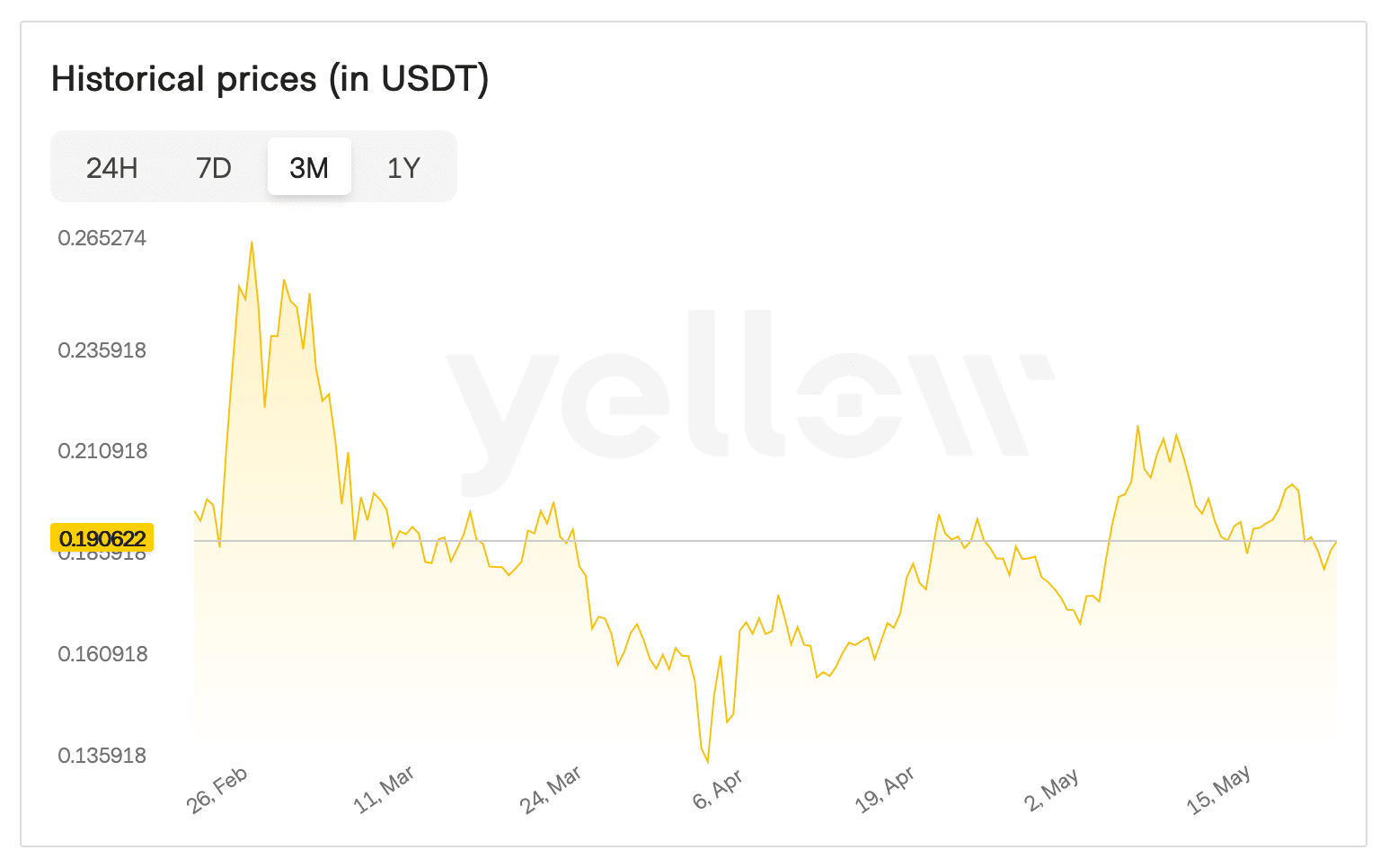1389x868 pixels.
Task: Click the highest price peak on the chart
Action: coord(252,242)
